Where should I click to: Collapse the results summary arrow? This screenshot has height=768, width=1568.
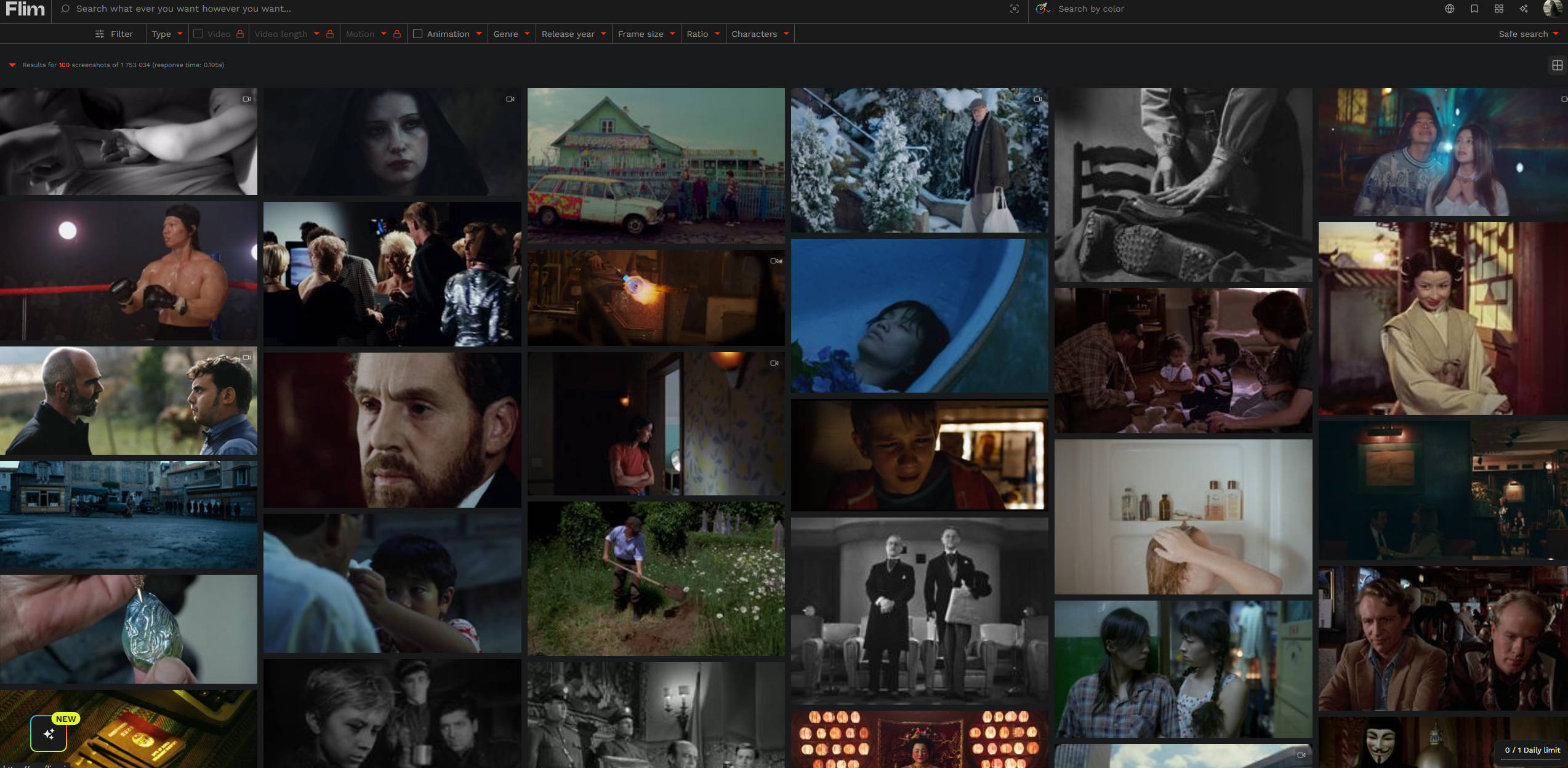click(12, 65)
